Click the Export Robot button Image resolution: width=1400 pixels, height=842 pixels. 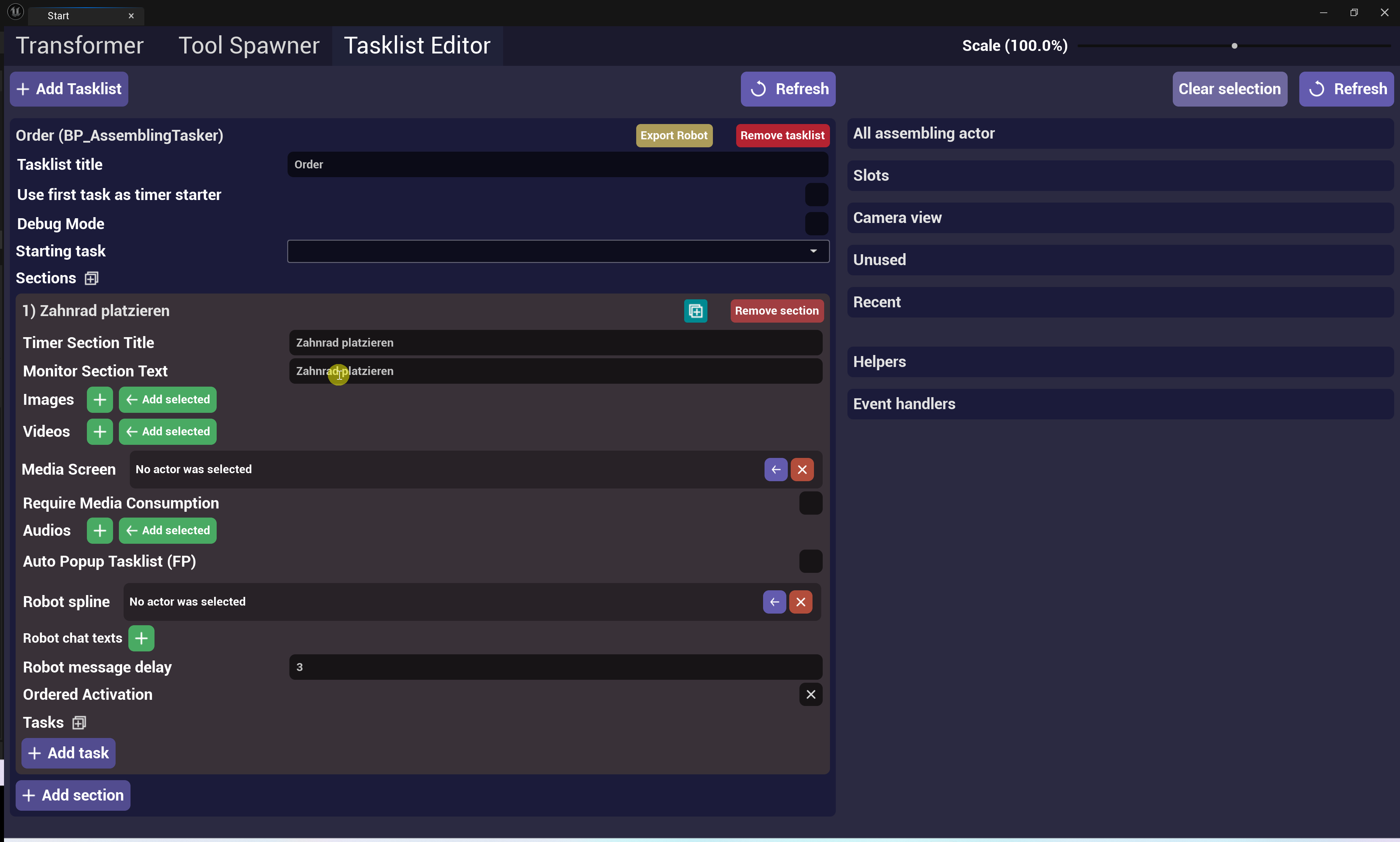click(x=674, y=136)
